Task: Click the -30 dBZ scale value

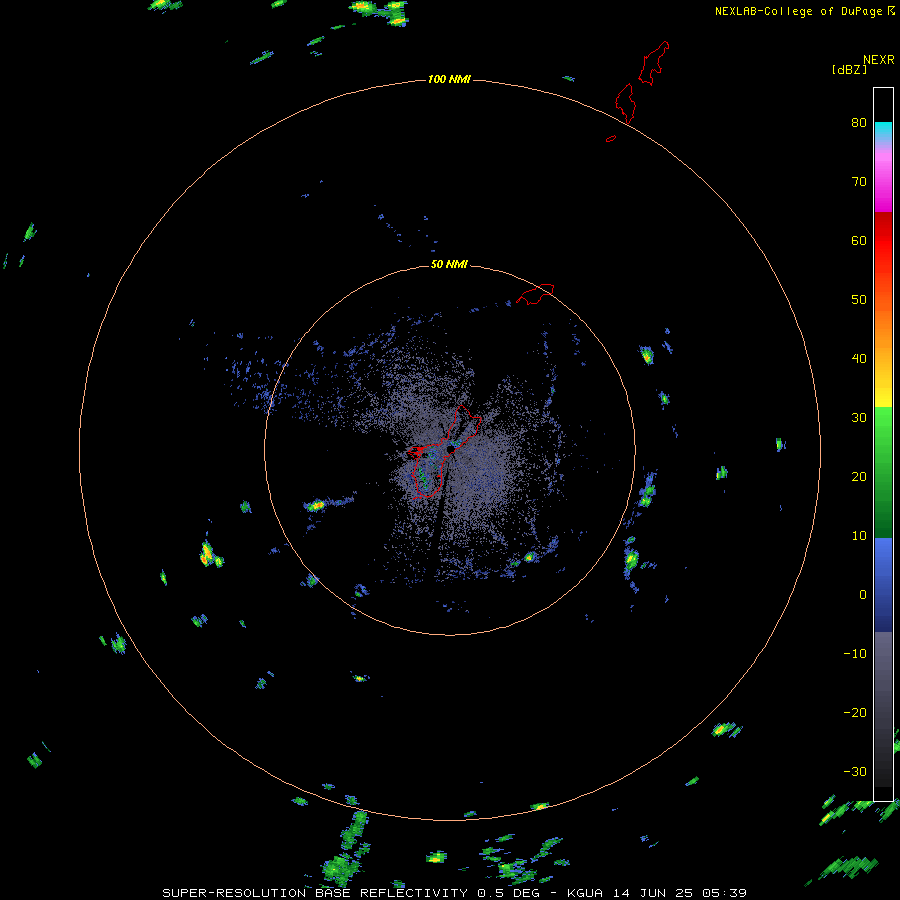Action: coord(855,772)
